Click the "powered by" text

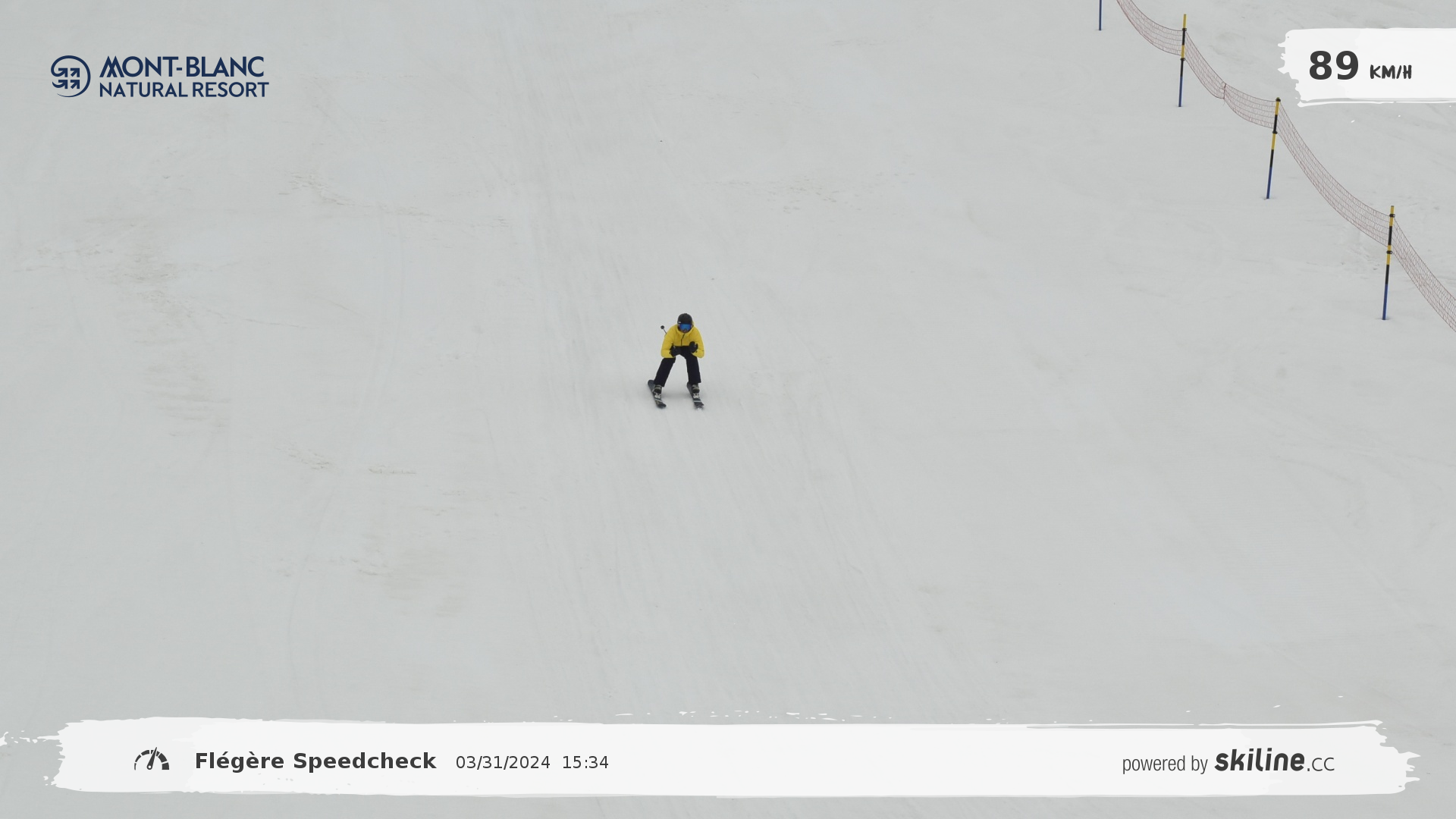pyautogui.click(x=1164, y=764)
